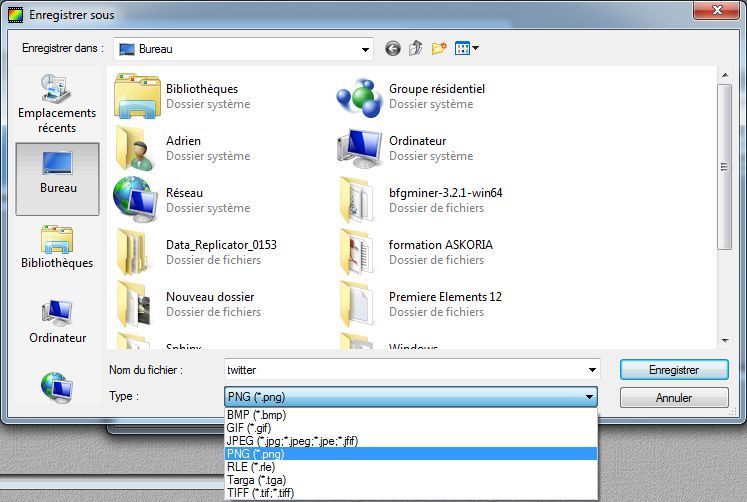Image resolution: width=747 pixels, height=502 pixels.
Task: Click the file name field containing twitter
Action: click(400, 370)
